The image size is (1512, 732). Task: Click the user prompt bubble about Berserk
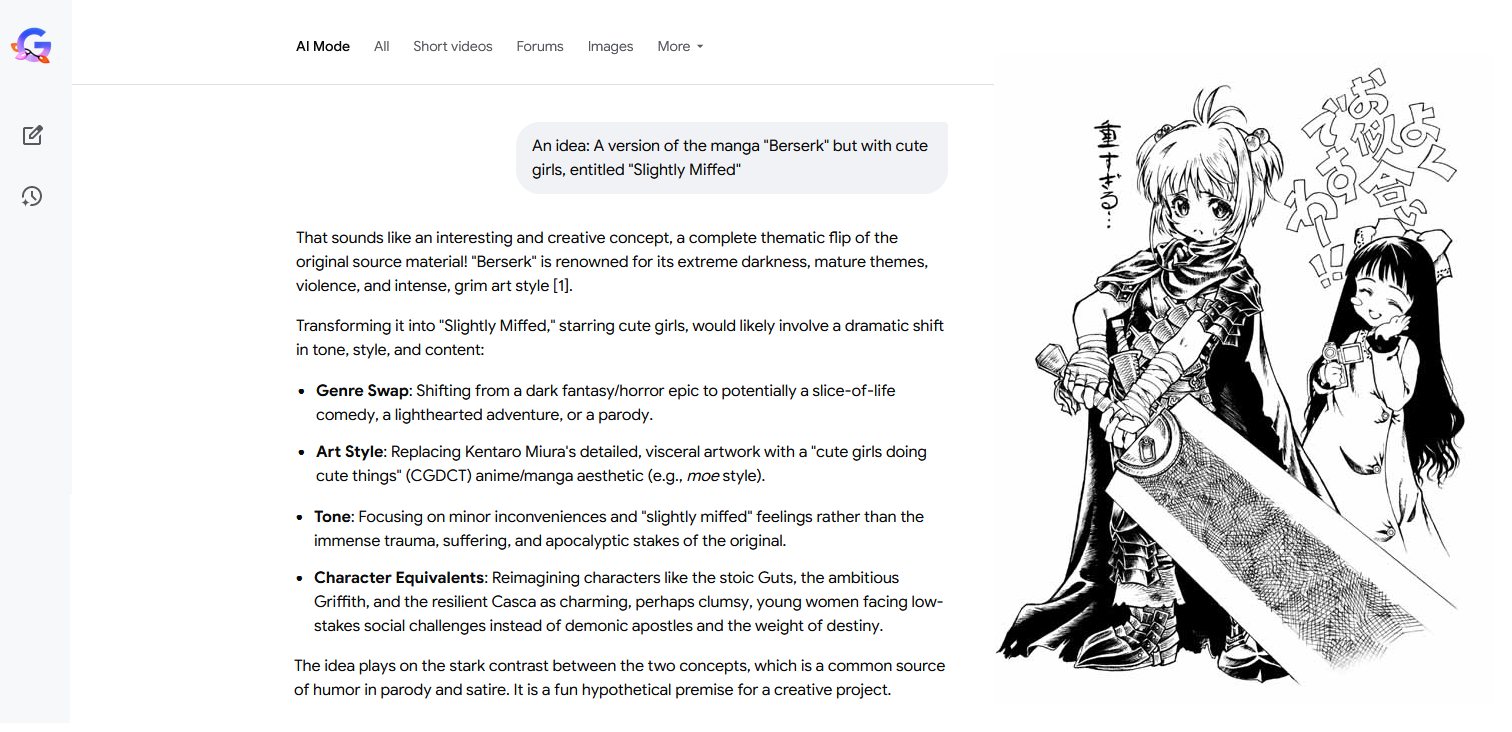tap(732, 158)
